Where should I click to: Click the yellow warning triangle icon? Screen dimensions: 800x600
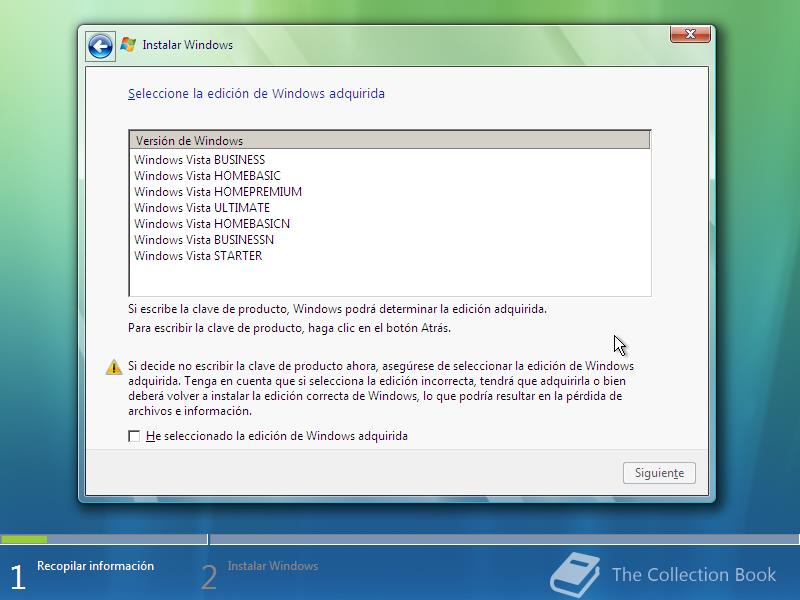114,367
